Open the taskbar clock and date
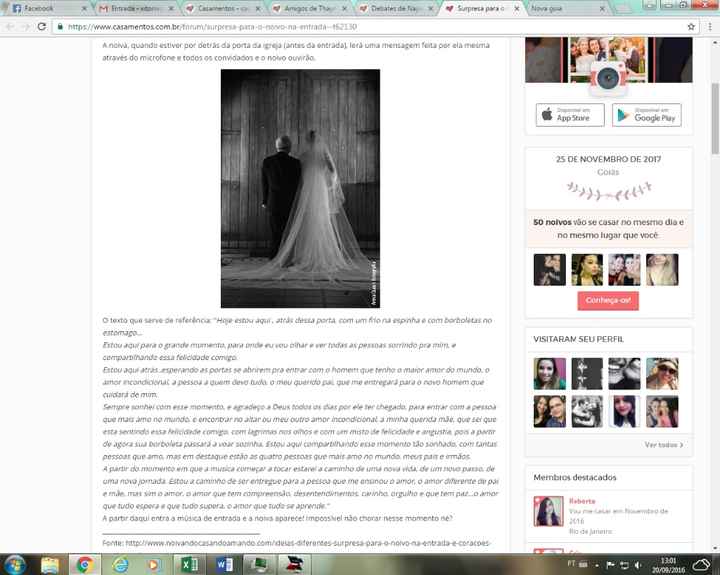This screenshot has width=720, height=575. coord(669,565)
